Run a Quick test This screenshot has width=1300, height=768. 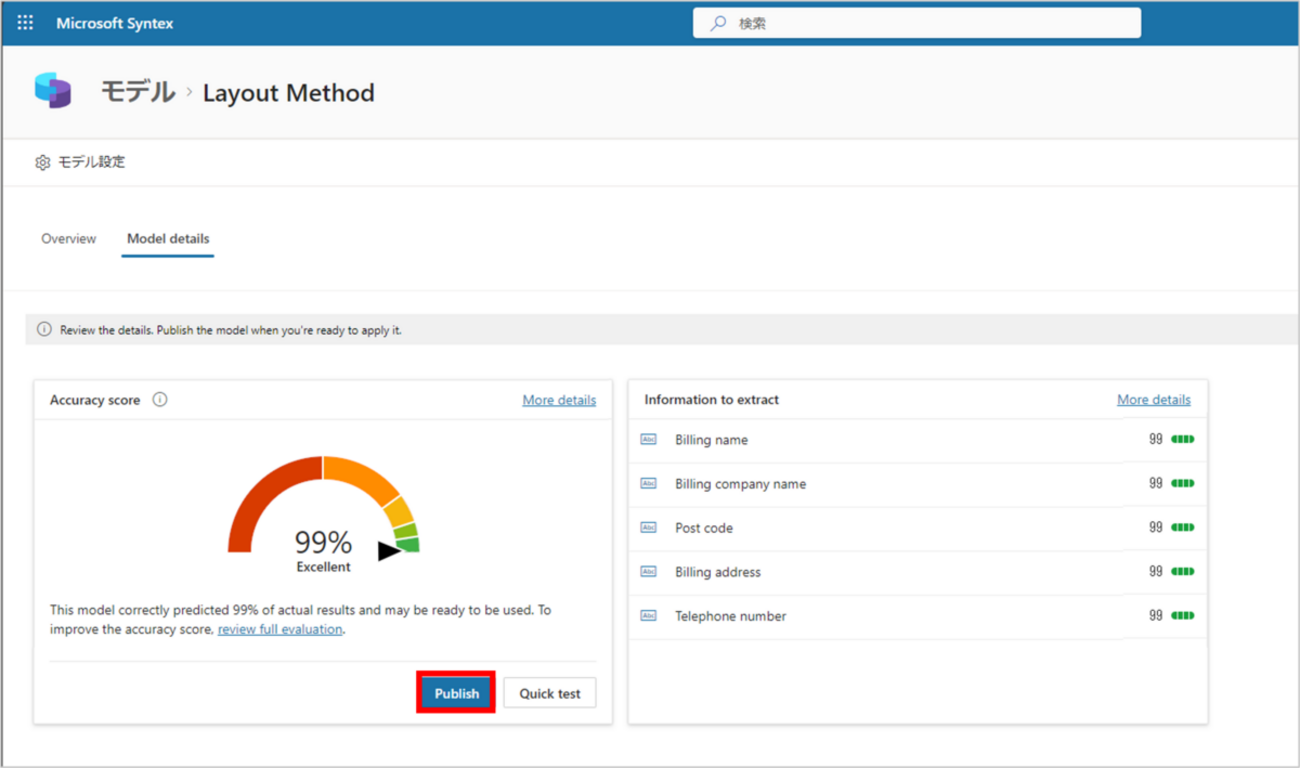pyautogui.click(x=549, y=693)
